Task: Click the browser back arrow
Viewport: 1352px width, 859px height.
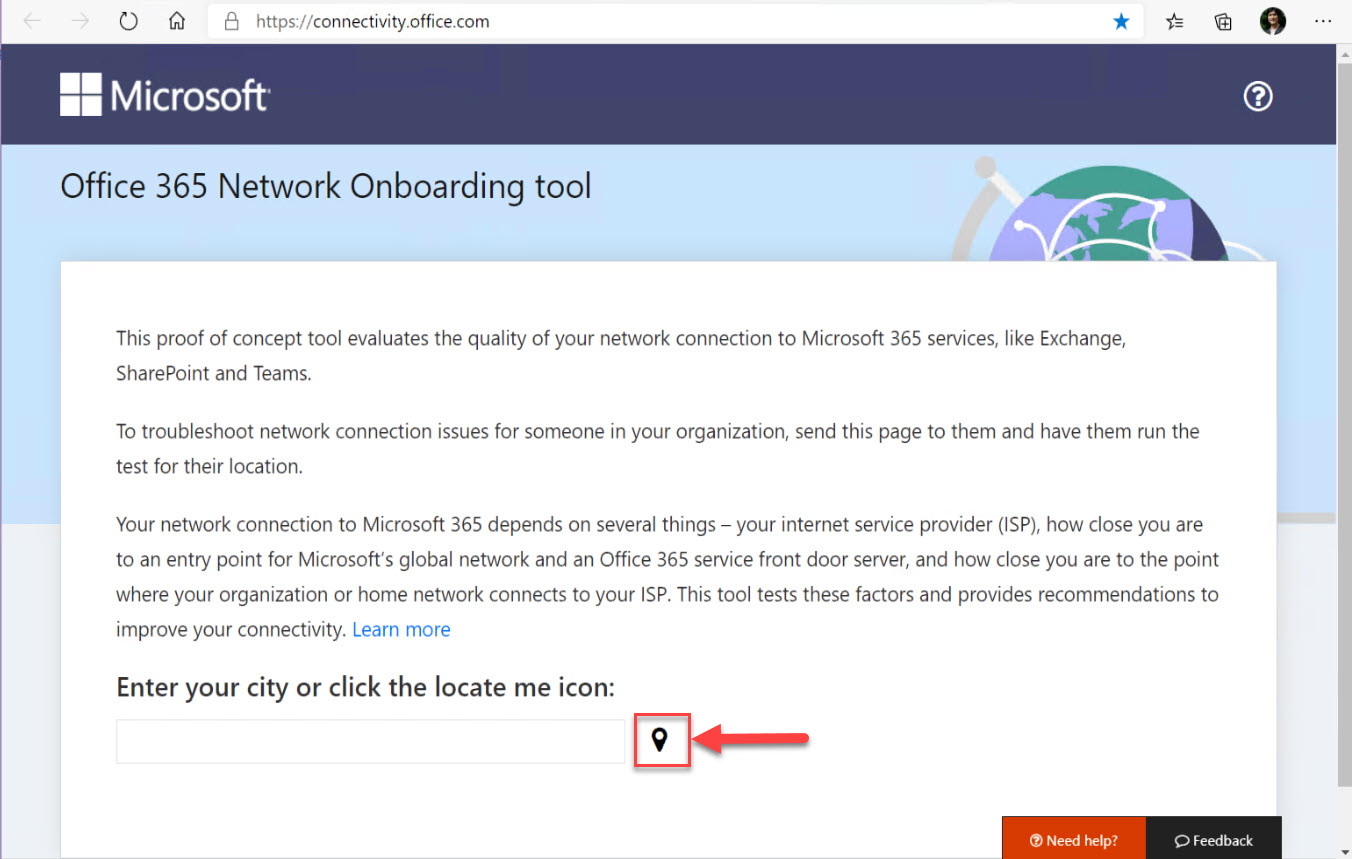Action: point(32,21)
